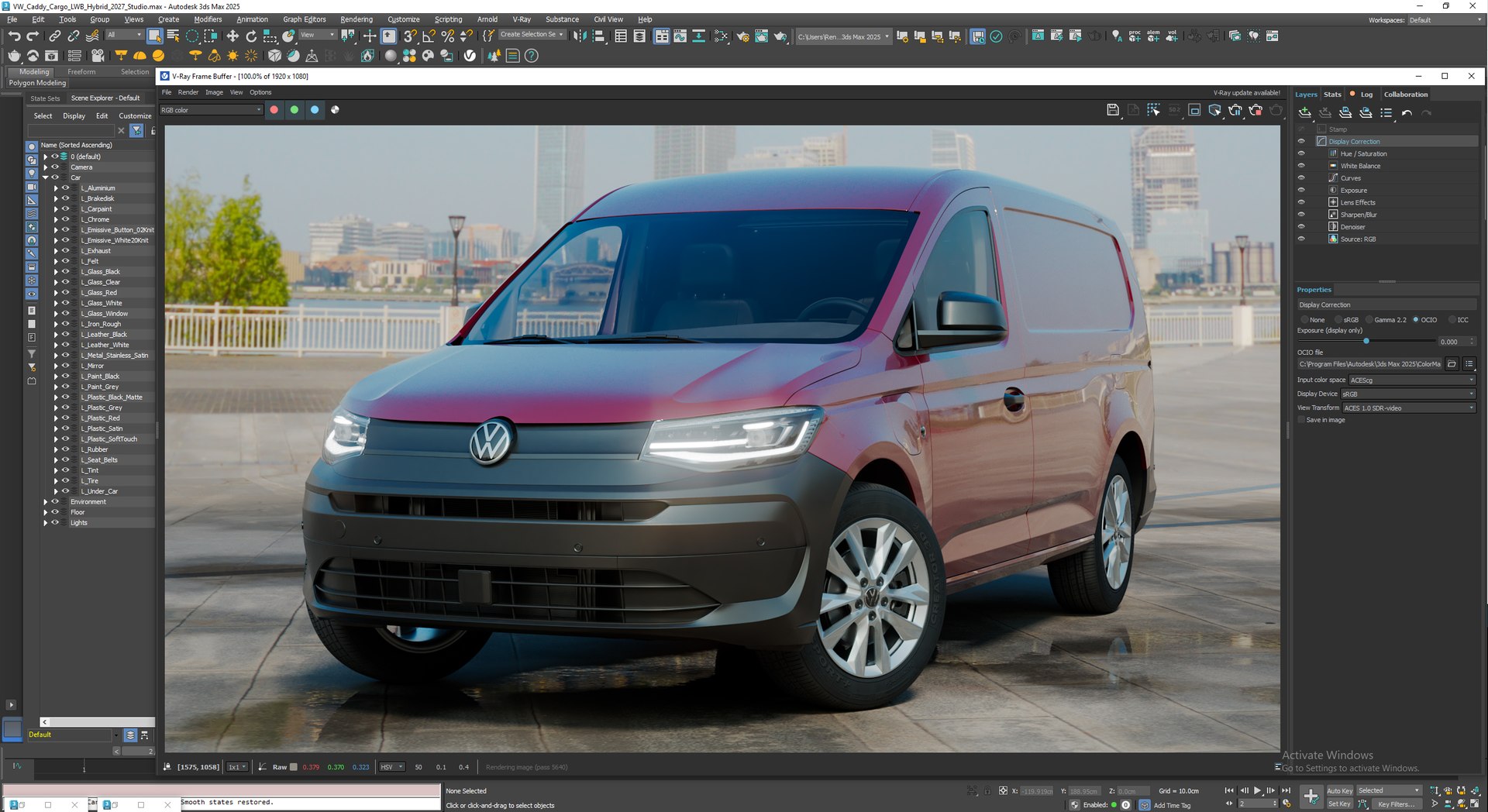Open the Create Selection Set dropdown
Viewport: 1488px width, 812px height.
[532, 35]
